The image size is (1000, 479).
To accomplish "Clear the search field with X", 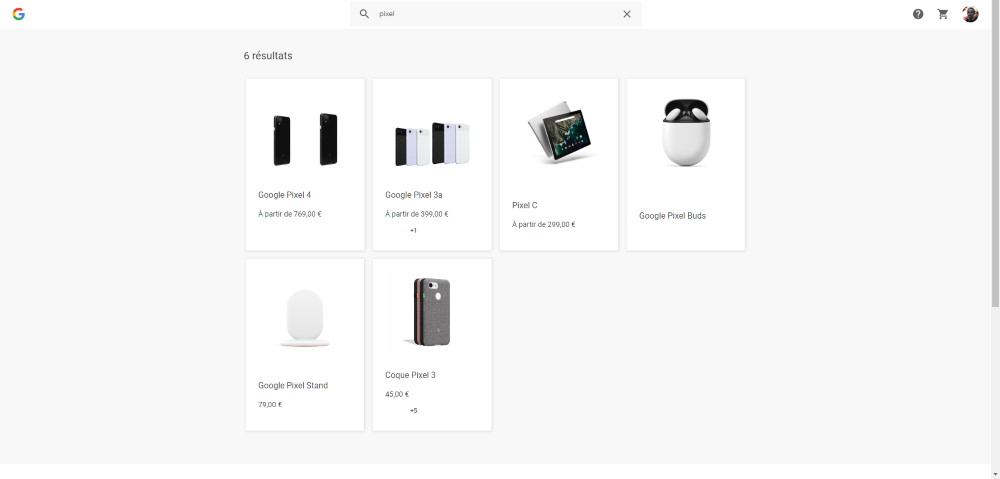I will (627, 14).
